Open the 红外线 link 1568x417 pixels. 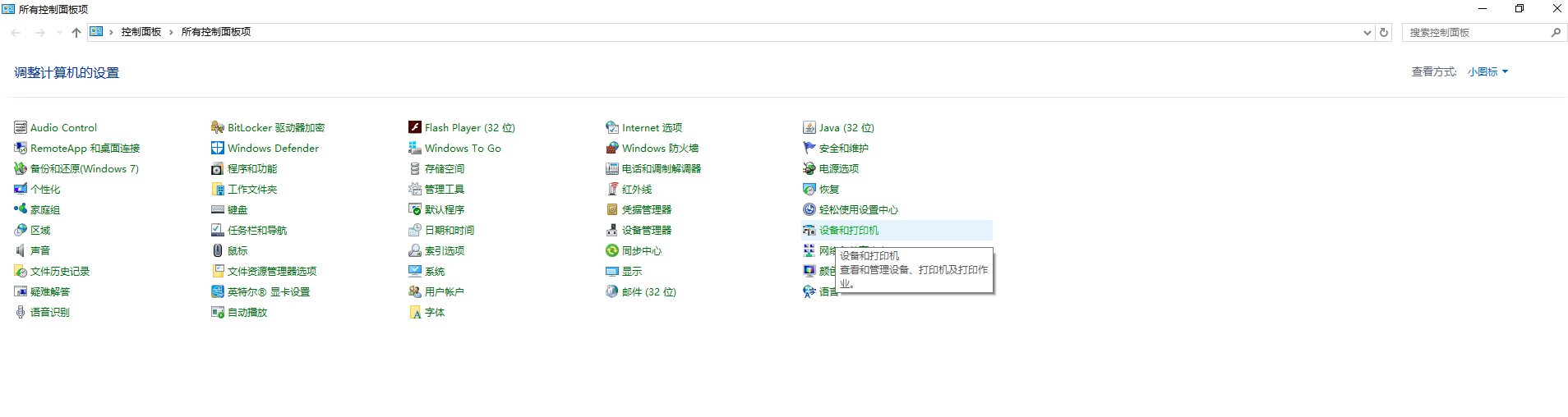[637, 189]
